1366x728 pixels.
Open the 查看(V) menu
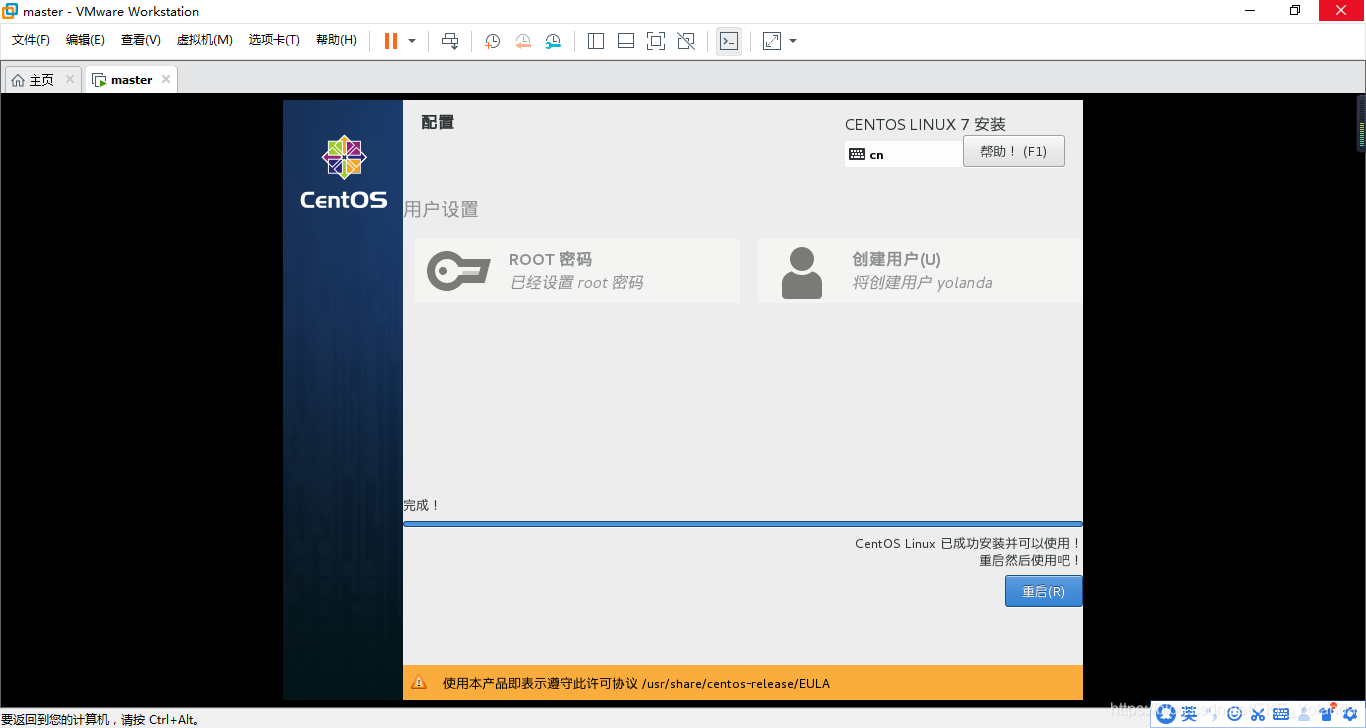[x=140, y=40]
